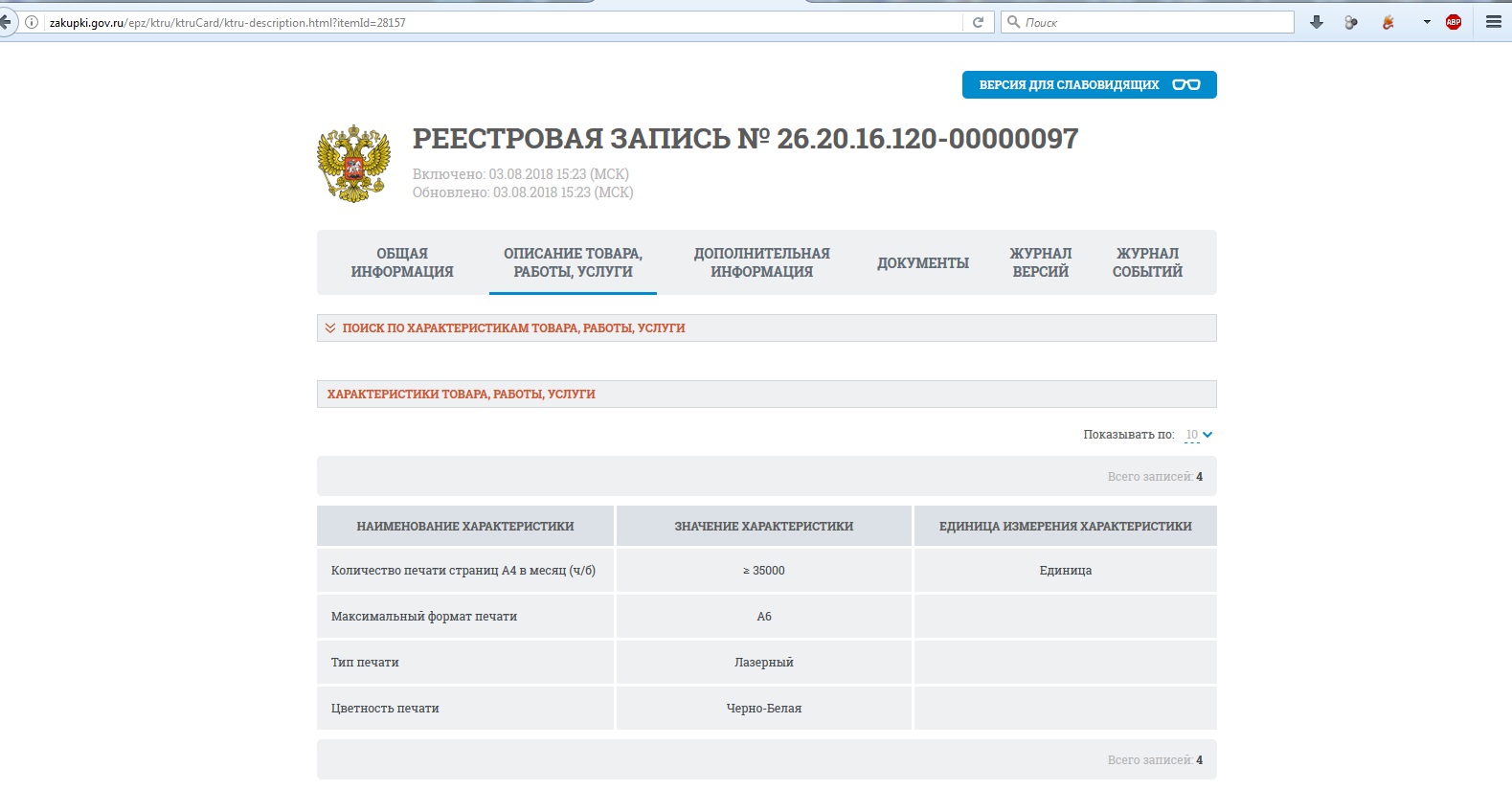The height and width of the screenshot is (790, 1512).
Task: Expand the toolbar extension dropdown arrow
Action: pos(1427,22)
